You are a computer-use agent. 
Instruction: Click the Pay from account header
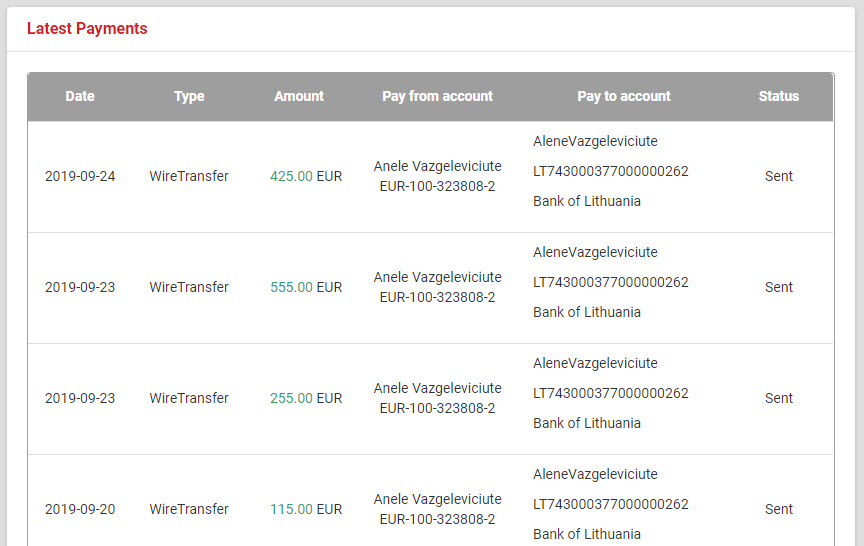[437, 97]
